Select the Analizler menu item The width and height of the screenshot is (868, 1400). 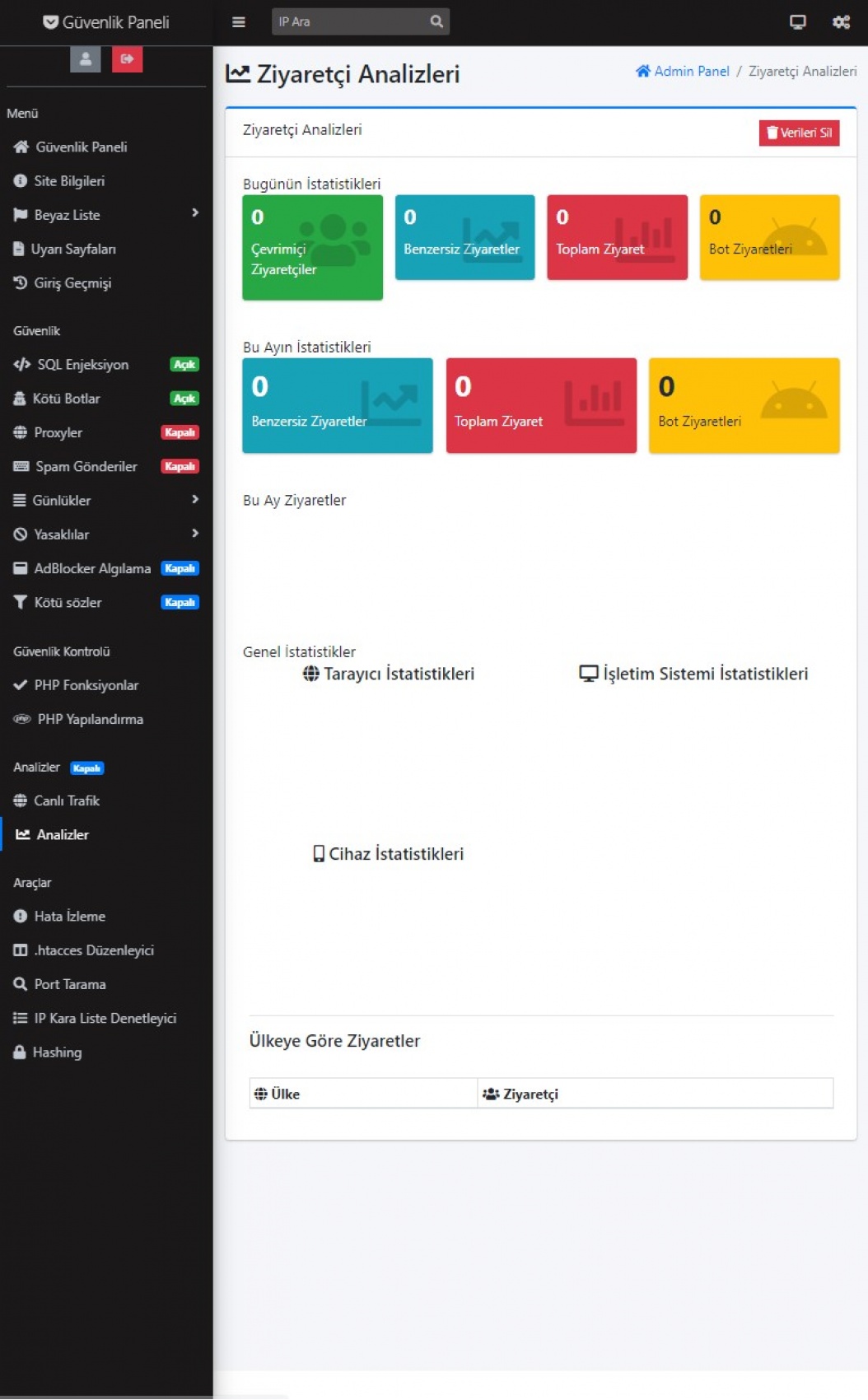pyautogui.click(x=106, y=834)
